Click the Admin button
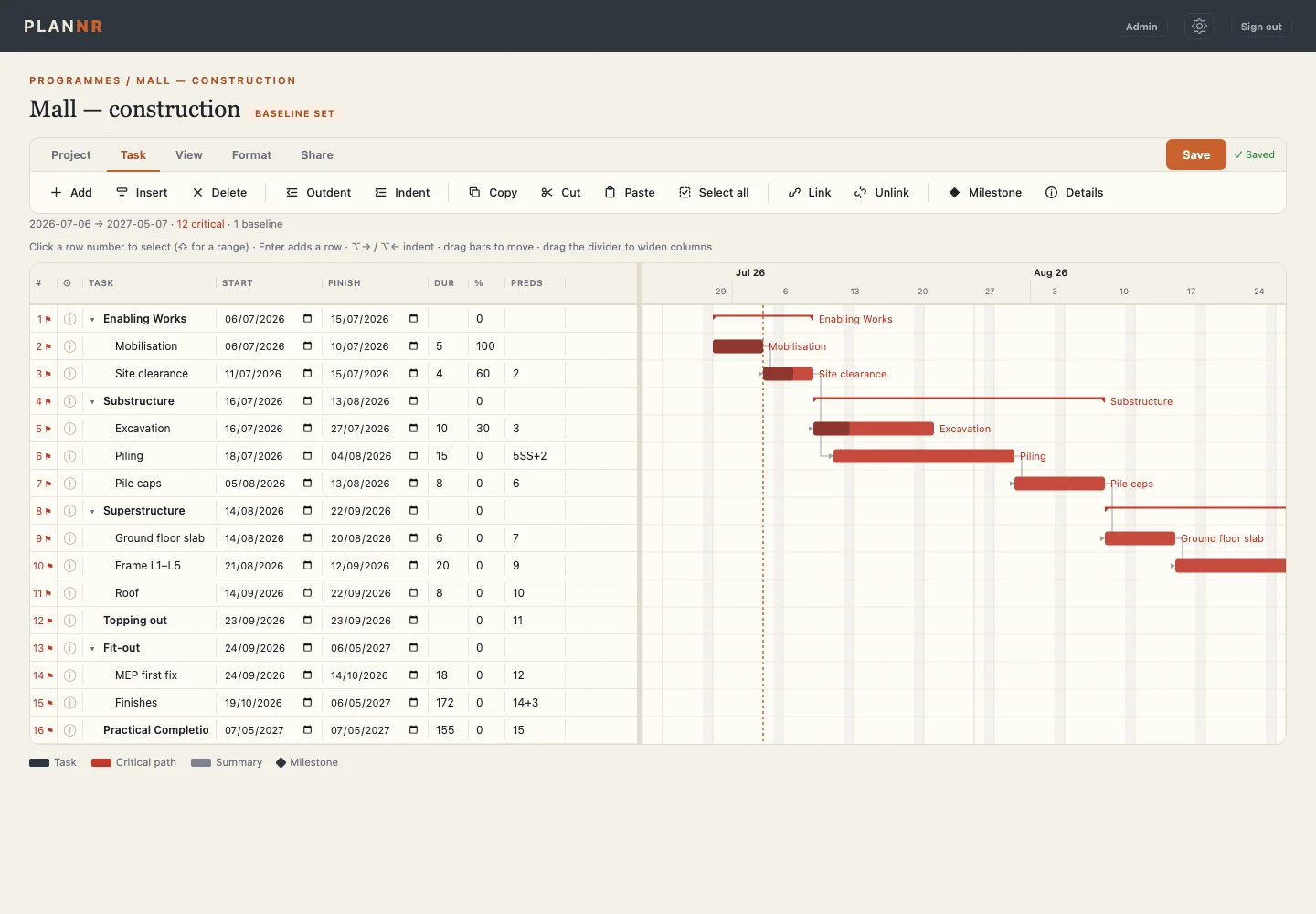Screen dimensions: 1316x914 point(1141,27)
